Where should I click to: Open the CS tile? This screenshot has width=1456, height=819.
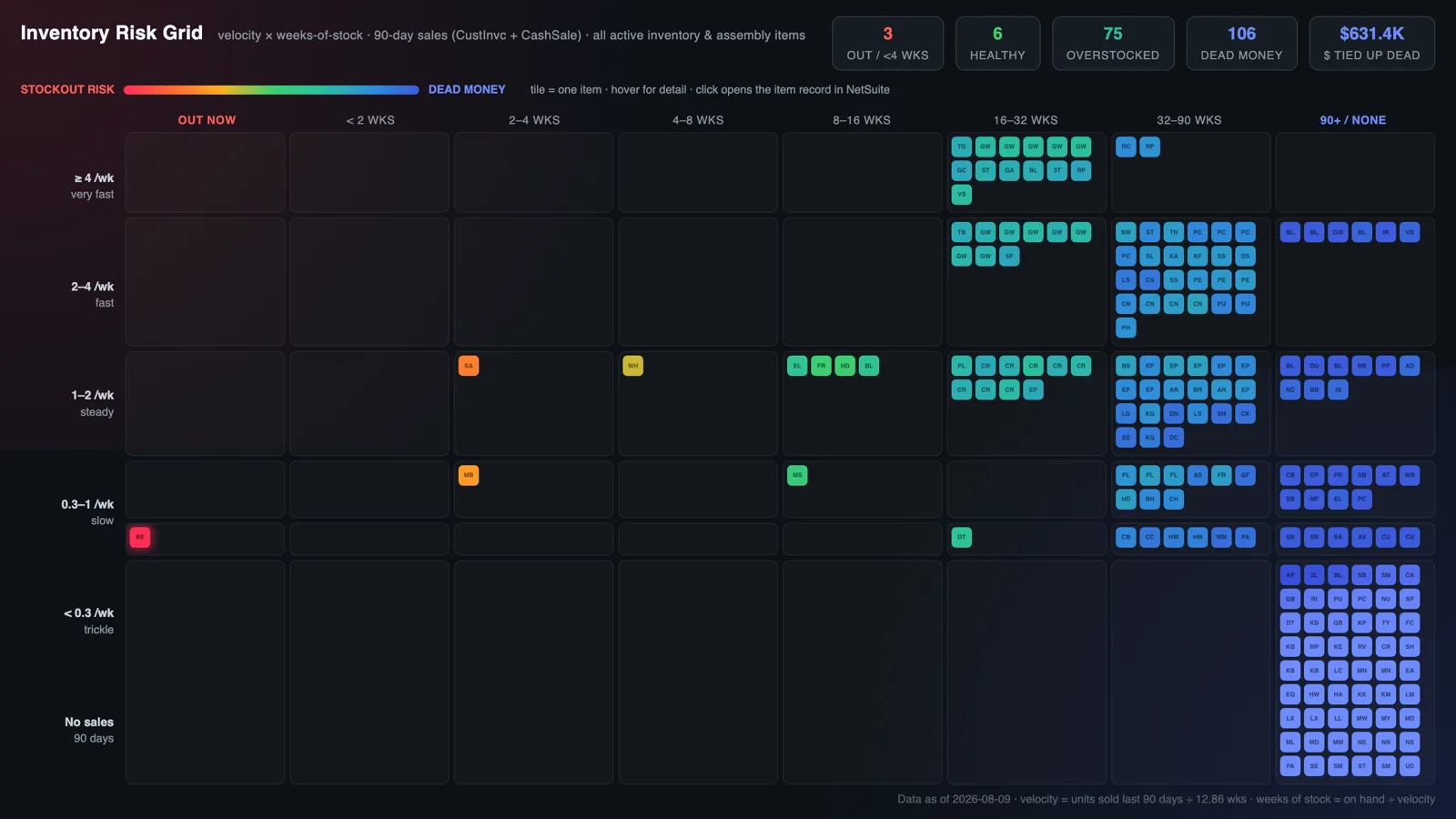point(1150,279)
